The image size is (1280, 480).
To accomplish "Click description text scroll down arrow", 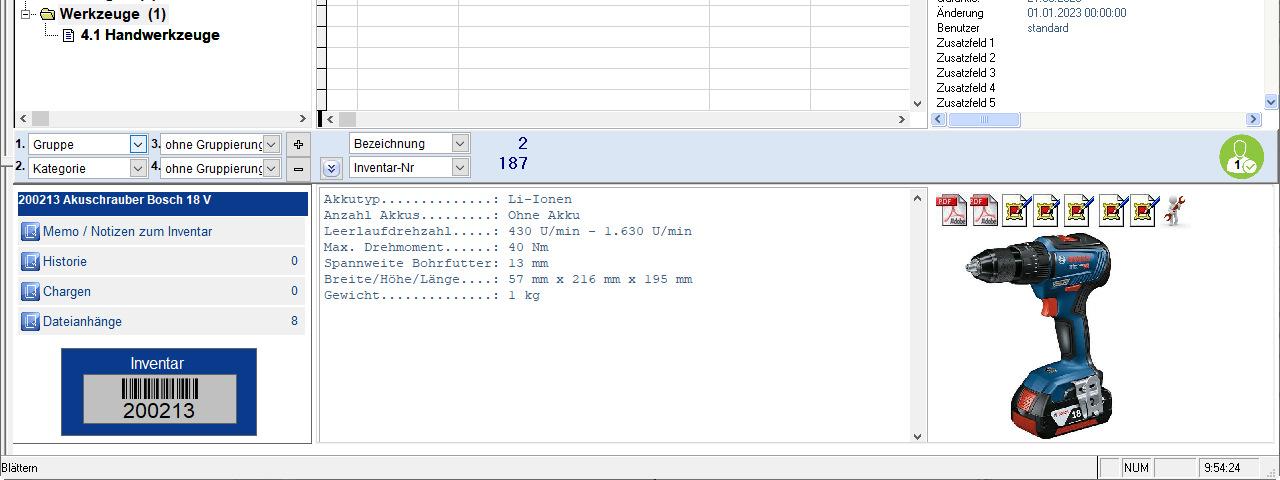I will (918, 436).
